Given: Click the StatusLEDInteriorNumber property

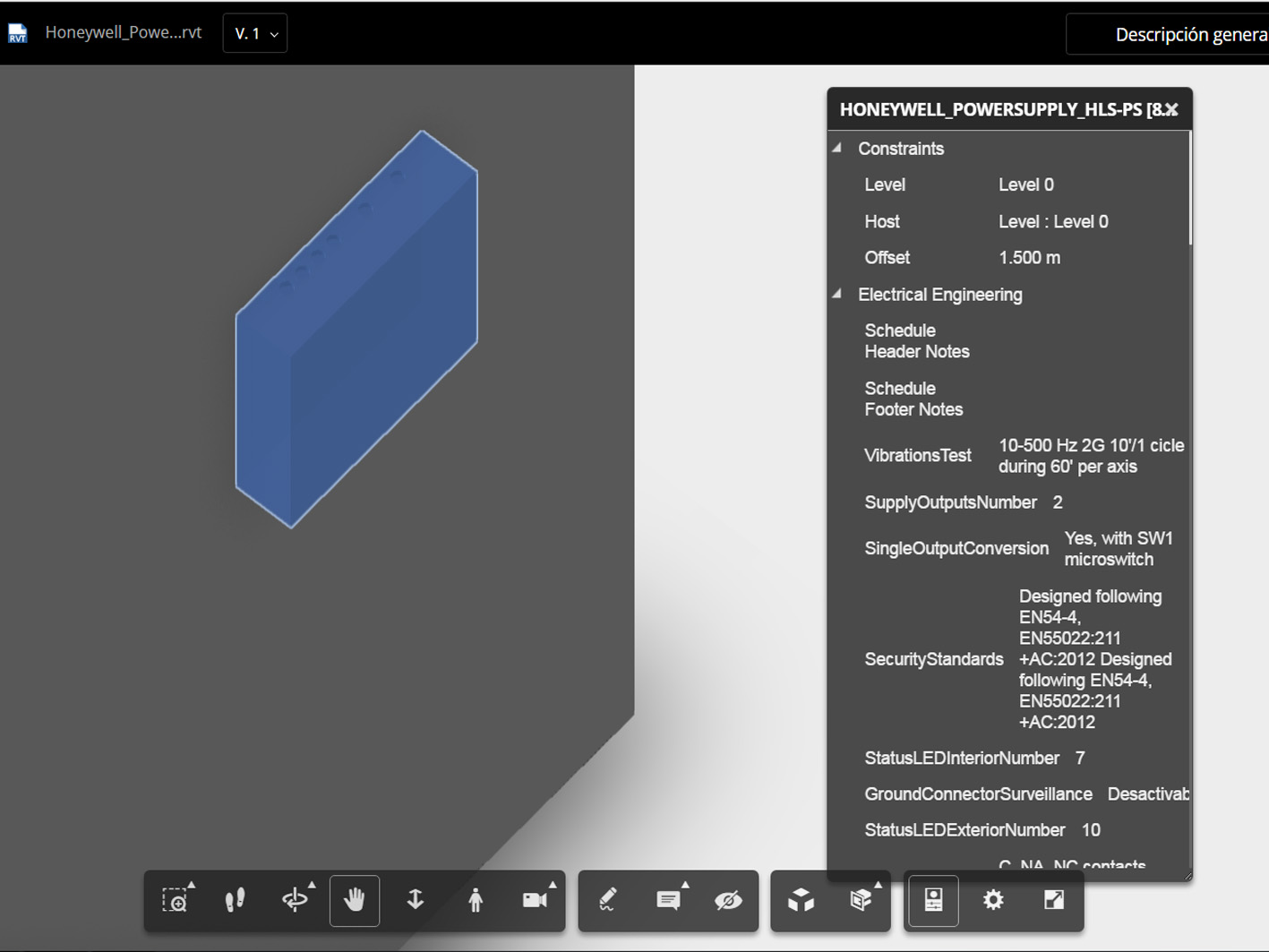Looking at the screenshot, I should pos(962,758).
